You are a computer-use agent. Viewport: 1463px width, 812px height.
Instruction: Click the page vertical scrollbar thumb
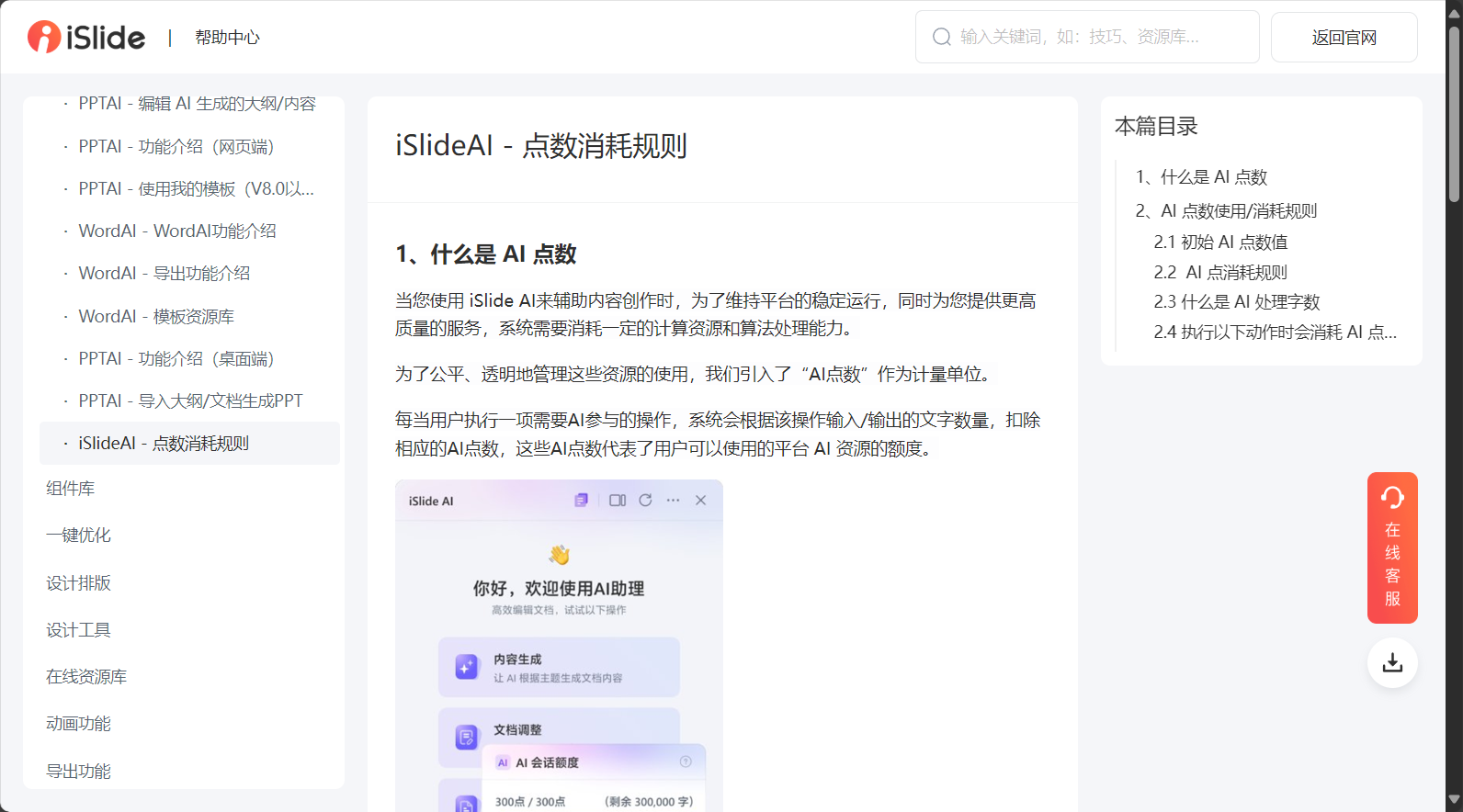click(1454, 115)
